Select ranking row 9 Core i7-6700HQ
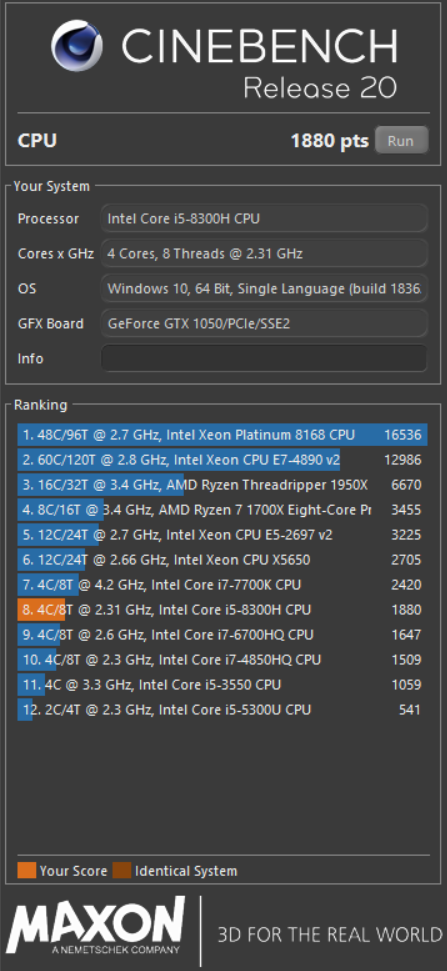Image resolution: width=447 pixels, height=971 pixels. pos(222,635)
